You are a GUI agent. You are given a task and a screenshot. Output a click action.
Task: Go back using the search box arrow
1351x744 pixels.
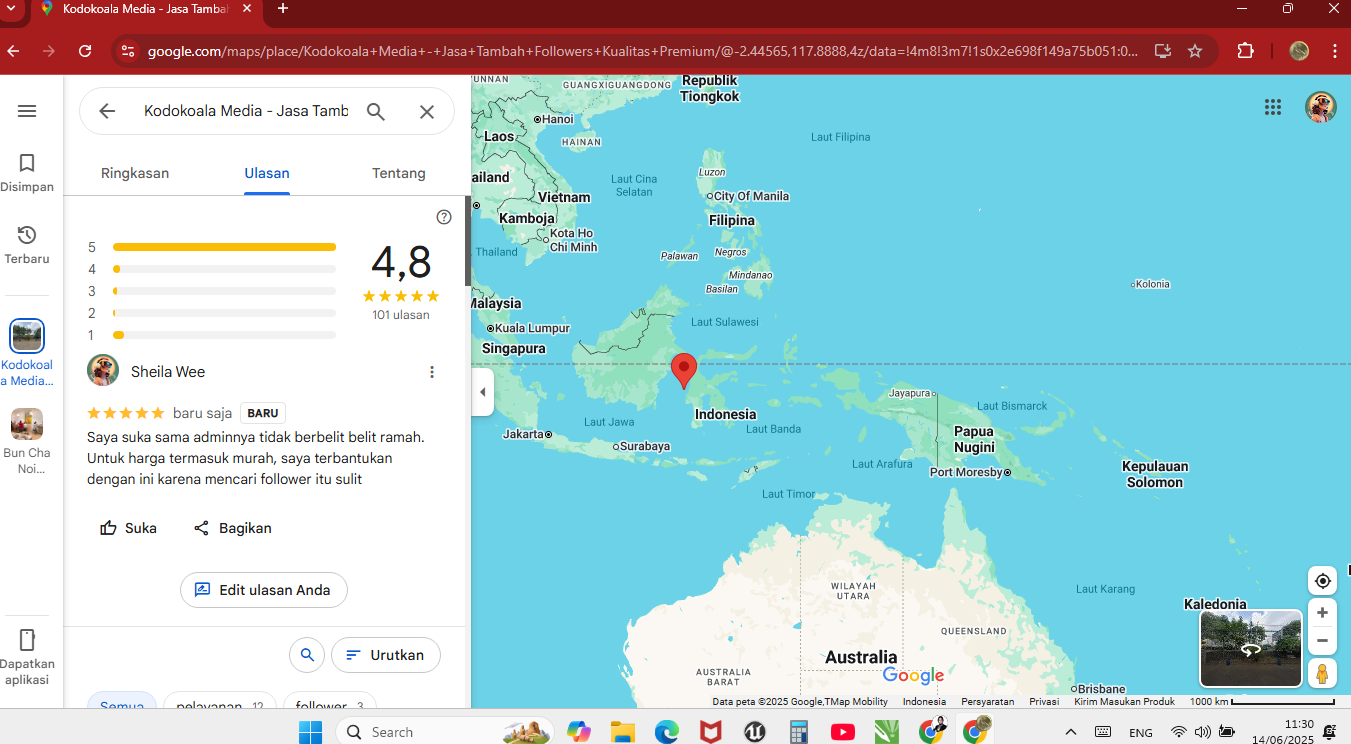107,111
